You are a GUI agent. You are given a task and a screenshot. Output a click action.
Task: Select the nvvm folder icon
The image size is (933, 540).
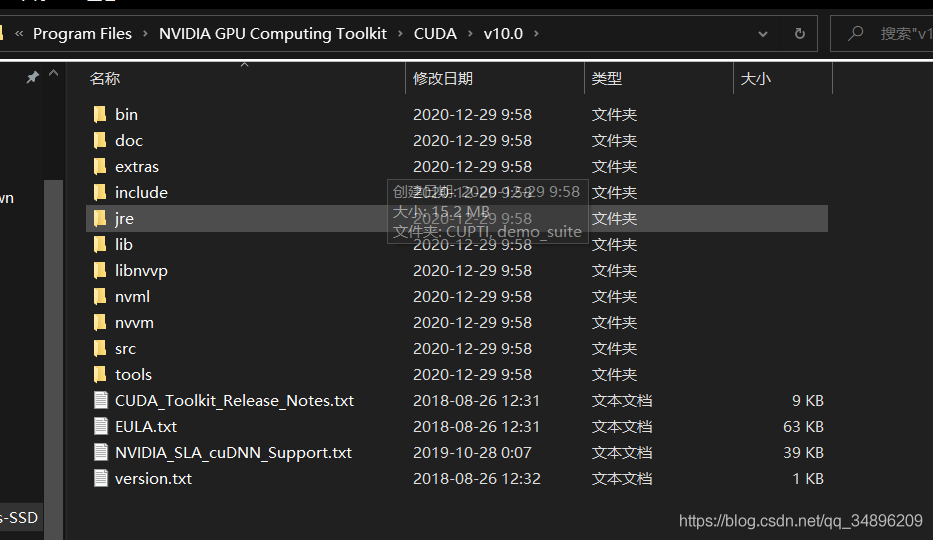point(101,322)
